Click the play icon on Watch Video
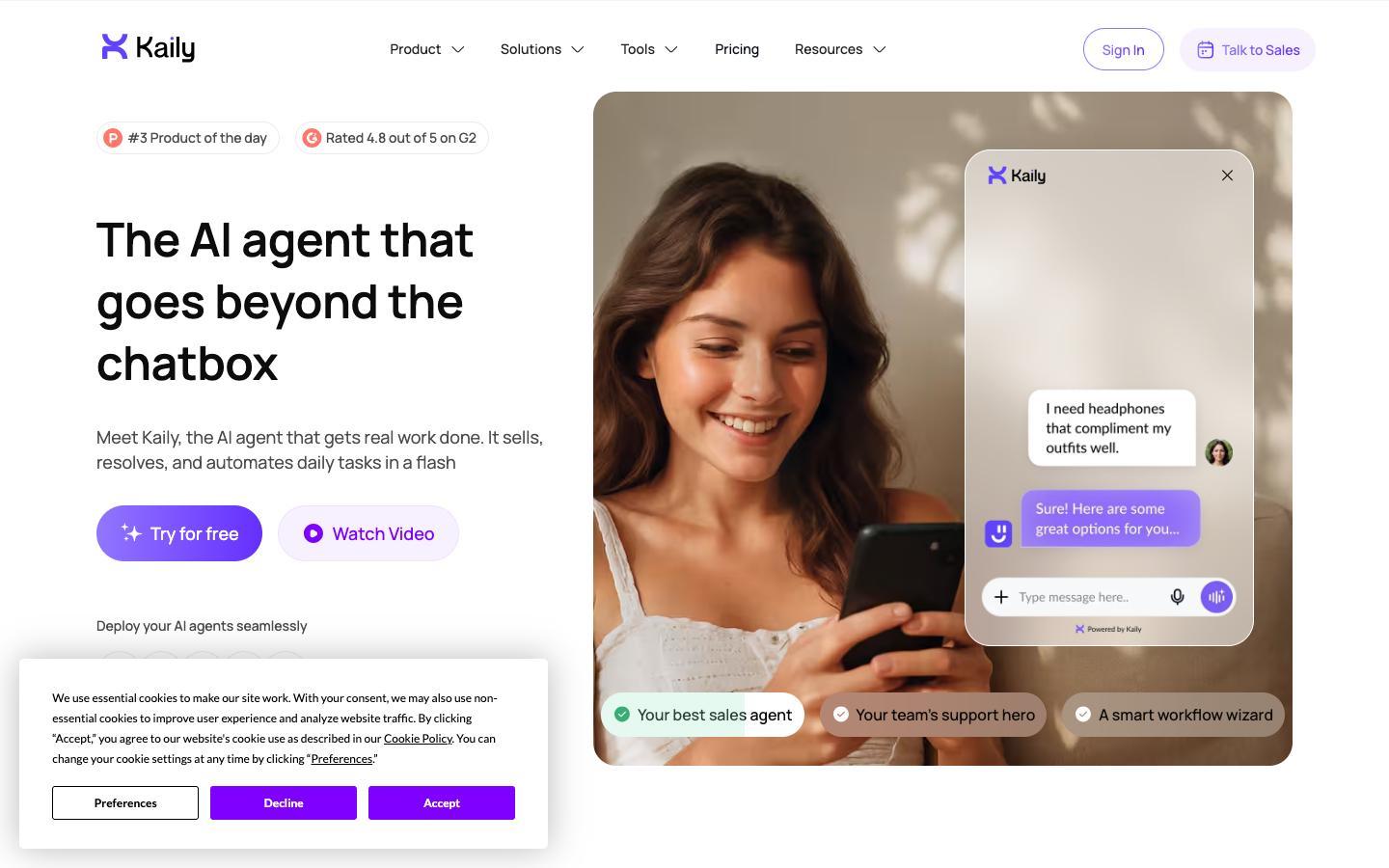Screen dimensions: 1389x868 (x=313, y=533)
